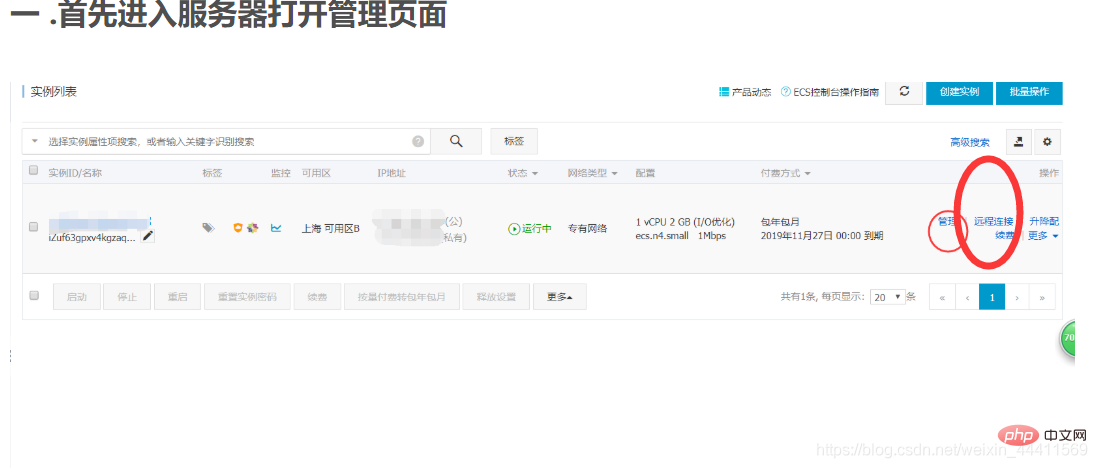This screenshot has height=468, width=1097.
Task: Open the monitoring chart icon
Action: 276,228
